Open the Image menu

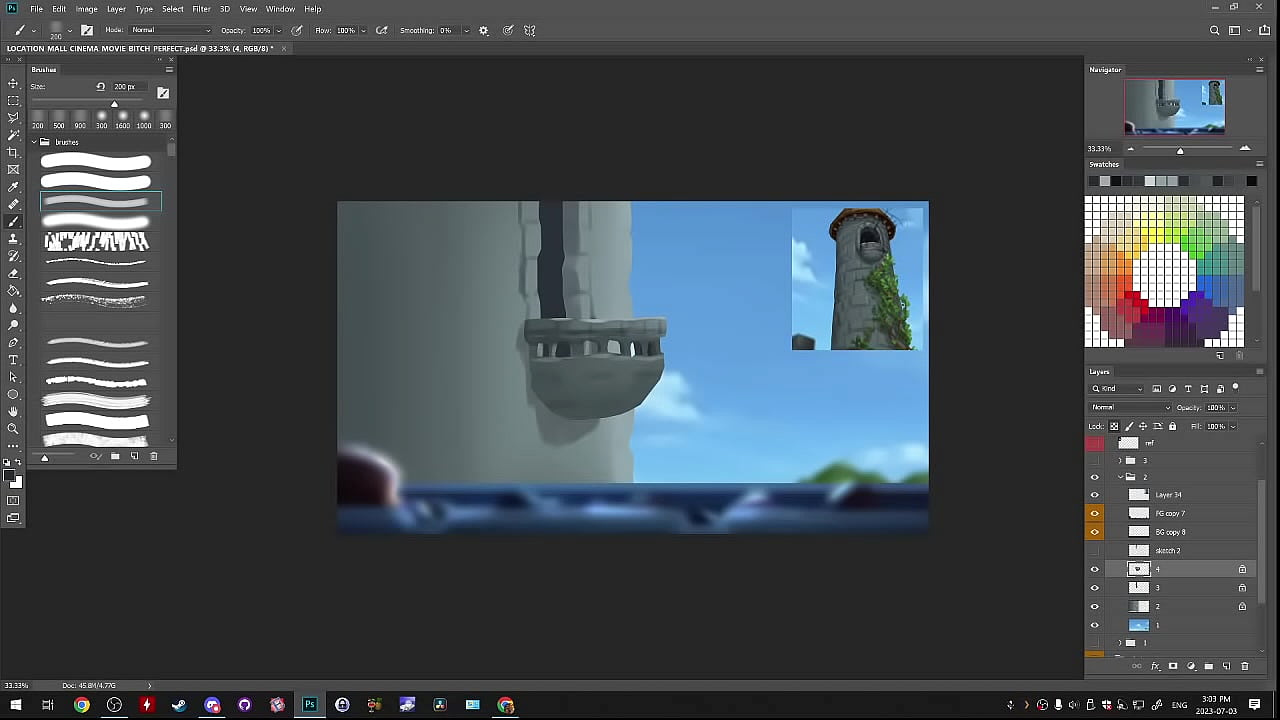pyautogui.click(x=87, y=9)
